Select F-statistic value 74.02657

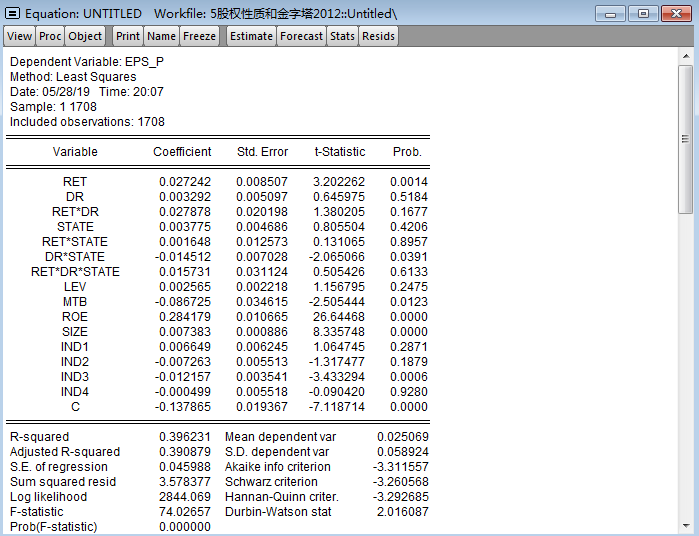click(x=185, y=512)
